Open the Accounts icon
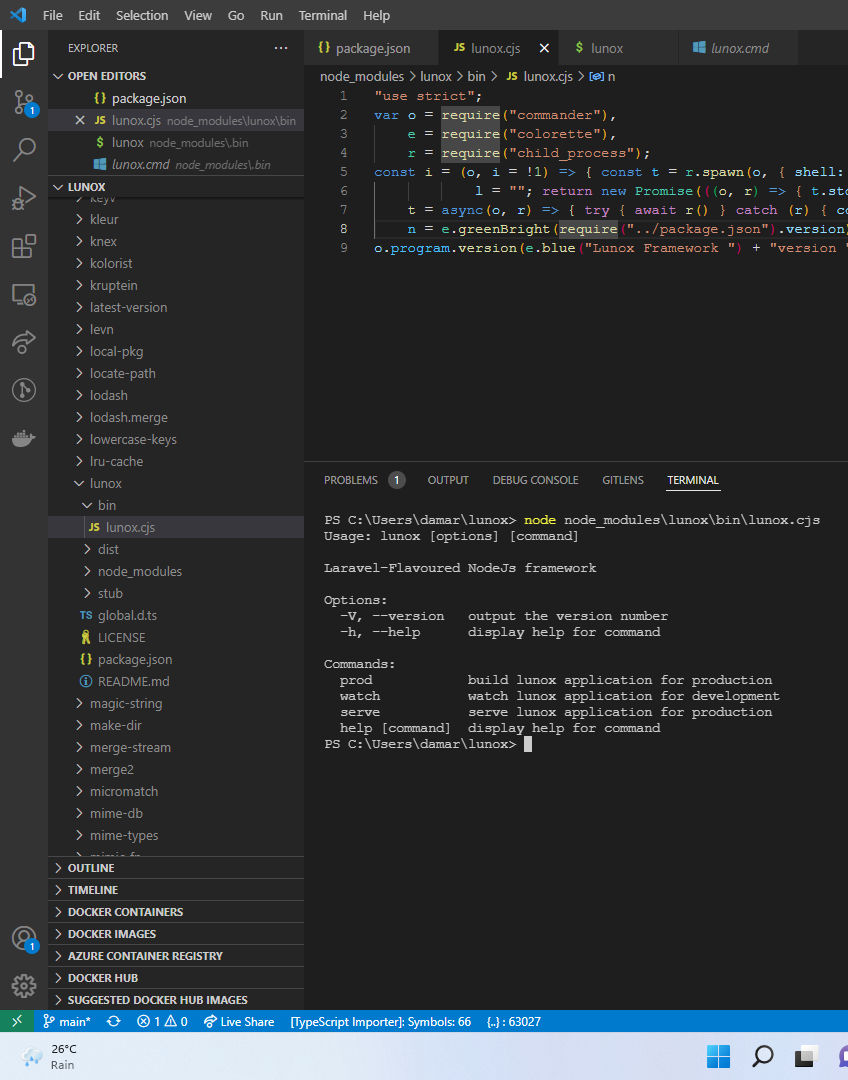This screenshot has width=848, height=1080. pyautogui.click(x=23, y=938)
